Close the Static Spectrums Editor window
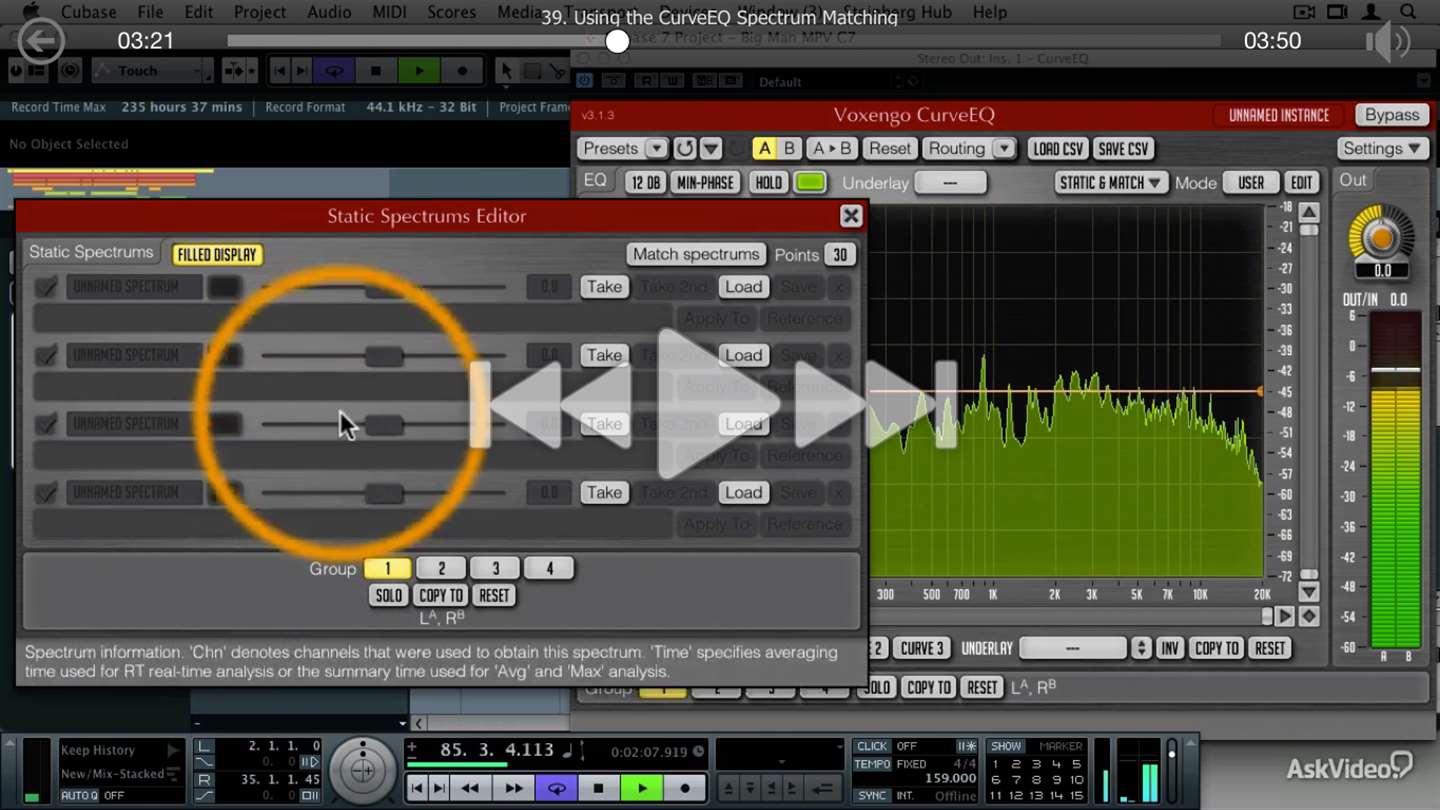Screen dimensions: 1440x810 tap(851, 216)
